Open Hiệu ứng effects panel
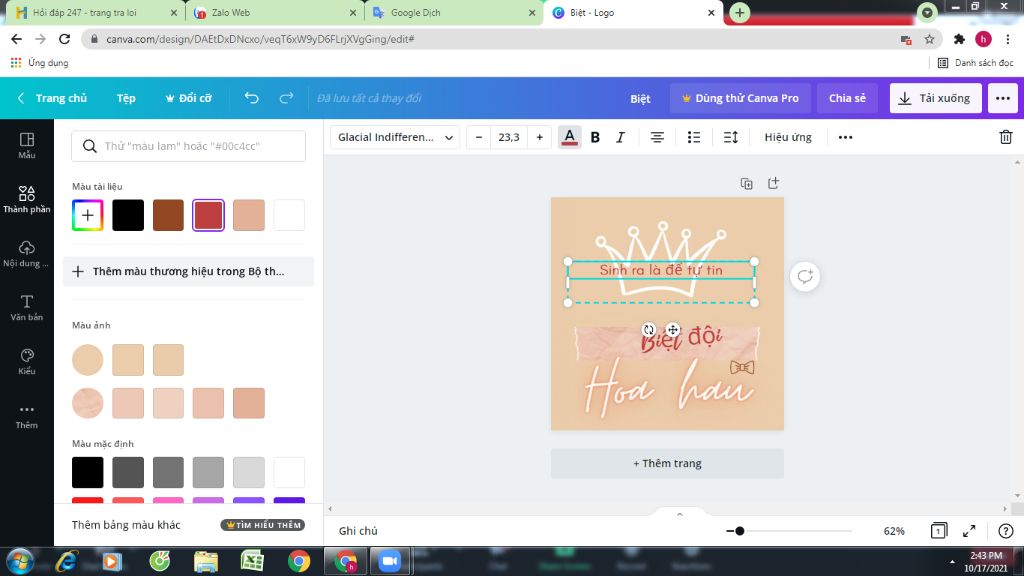Screen dimensions: 1024x576 tap(788, 137)
